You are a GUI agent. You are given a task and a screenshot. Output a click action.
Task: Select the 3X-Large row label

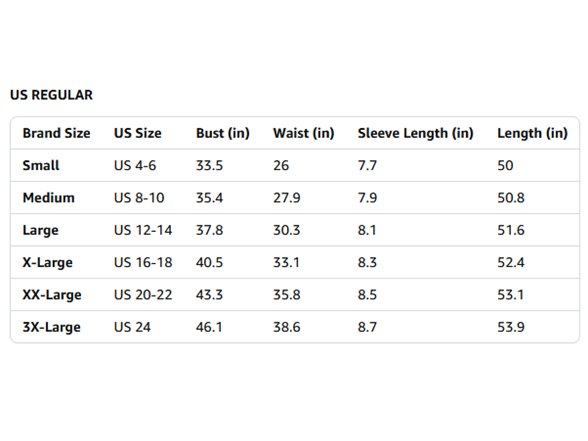pos(51,327)
